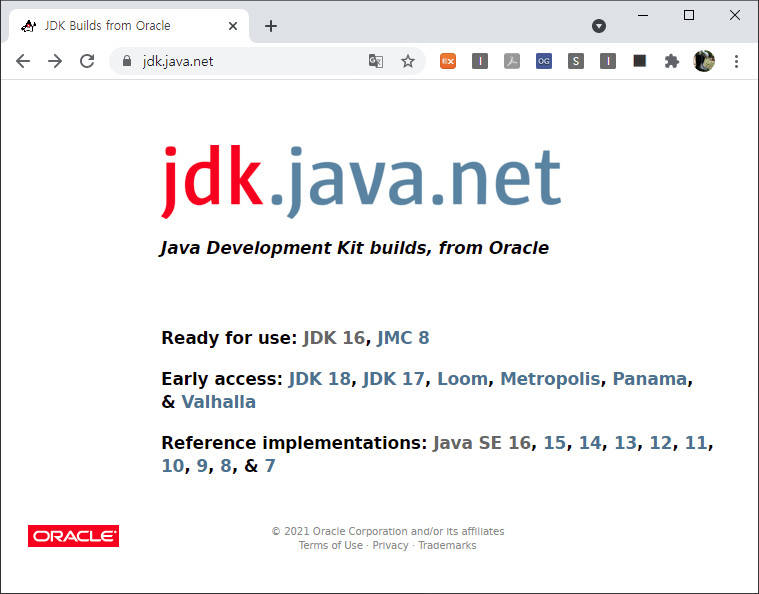The height and width of the screenshot is (594, 759).
Task: View site security lock information
Action: pyautogui.click(x=127, y=61)
